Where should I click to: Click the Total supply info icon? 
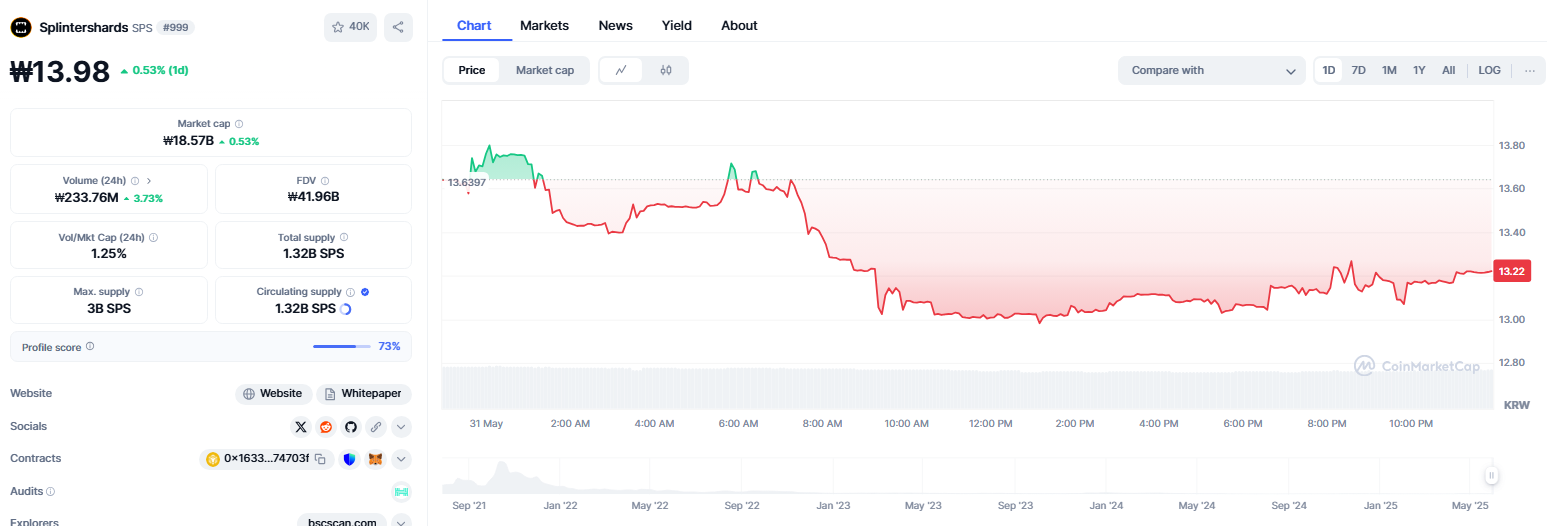pyautogui.click(x=344, y=238)
